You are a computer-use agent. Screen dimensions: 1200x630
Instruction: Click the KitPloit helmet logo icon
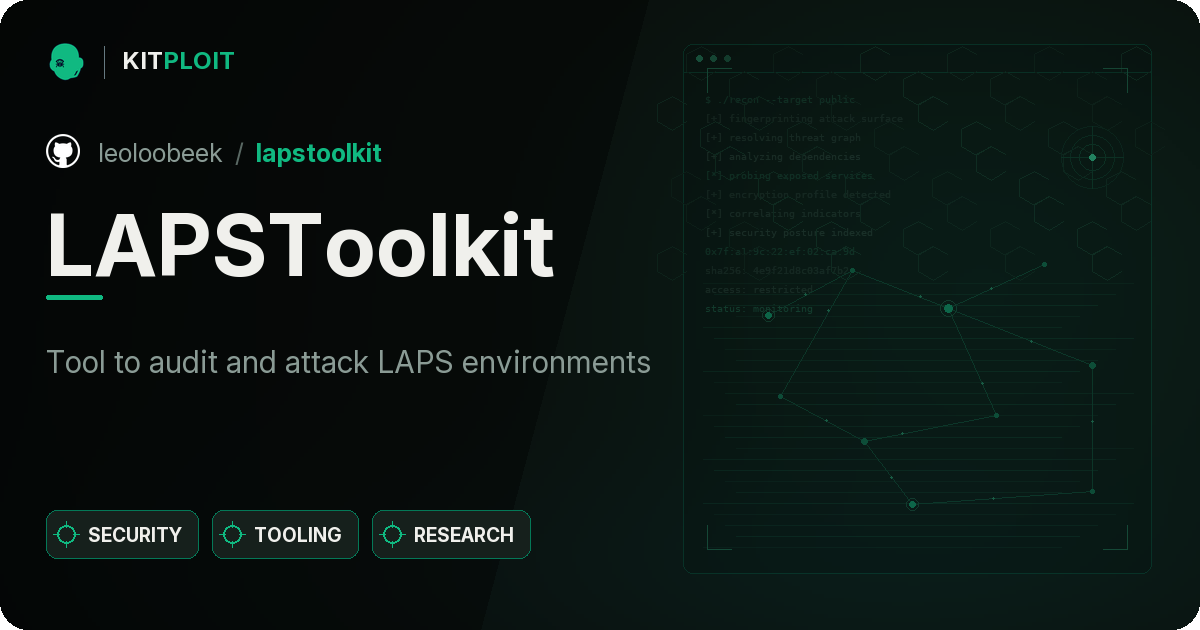(x=66, y=61)
